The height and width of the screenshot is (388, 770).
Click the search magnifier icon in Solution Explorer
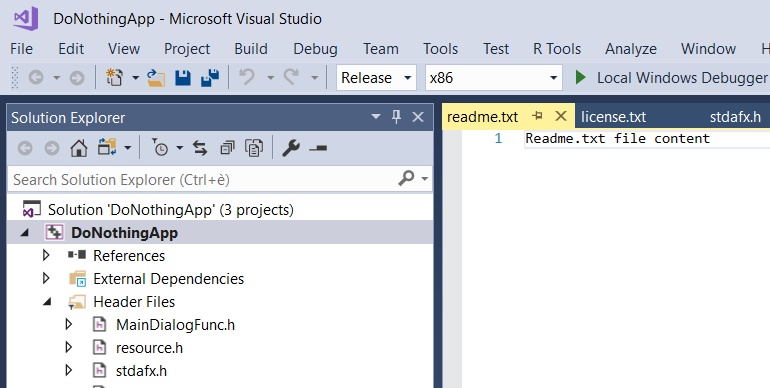(406, 178)
